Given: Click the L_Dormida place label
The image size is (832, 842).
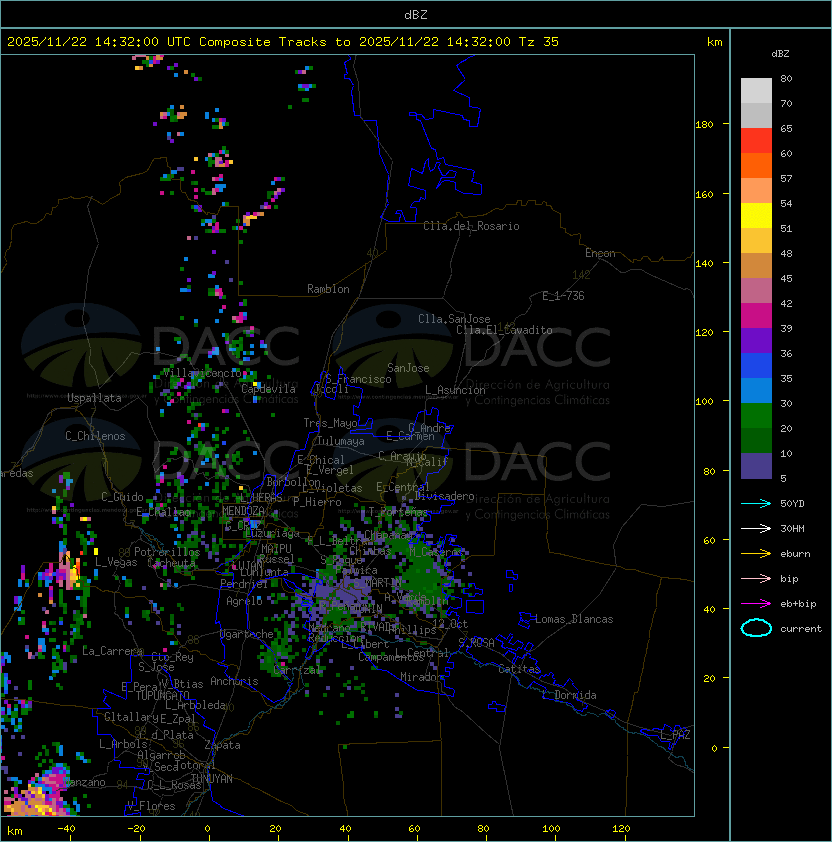Looking at the screenshot, I should point(569,695).
